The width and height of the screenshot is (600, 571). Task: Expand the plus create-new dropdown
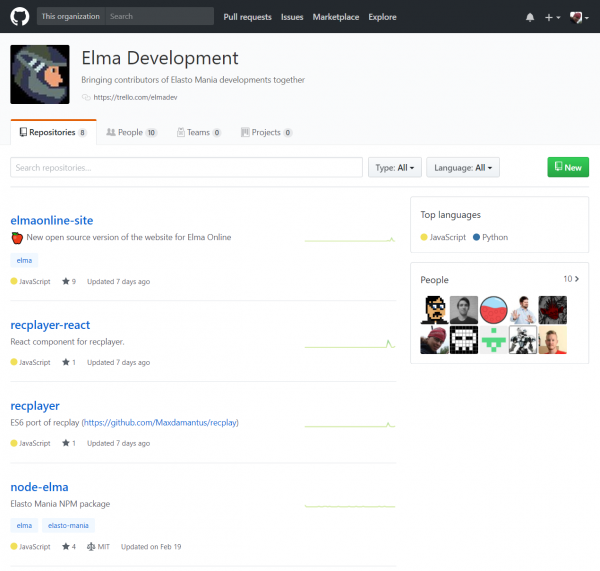point(552,17)
